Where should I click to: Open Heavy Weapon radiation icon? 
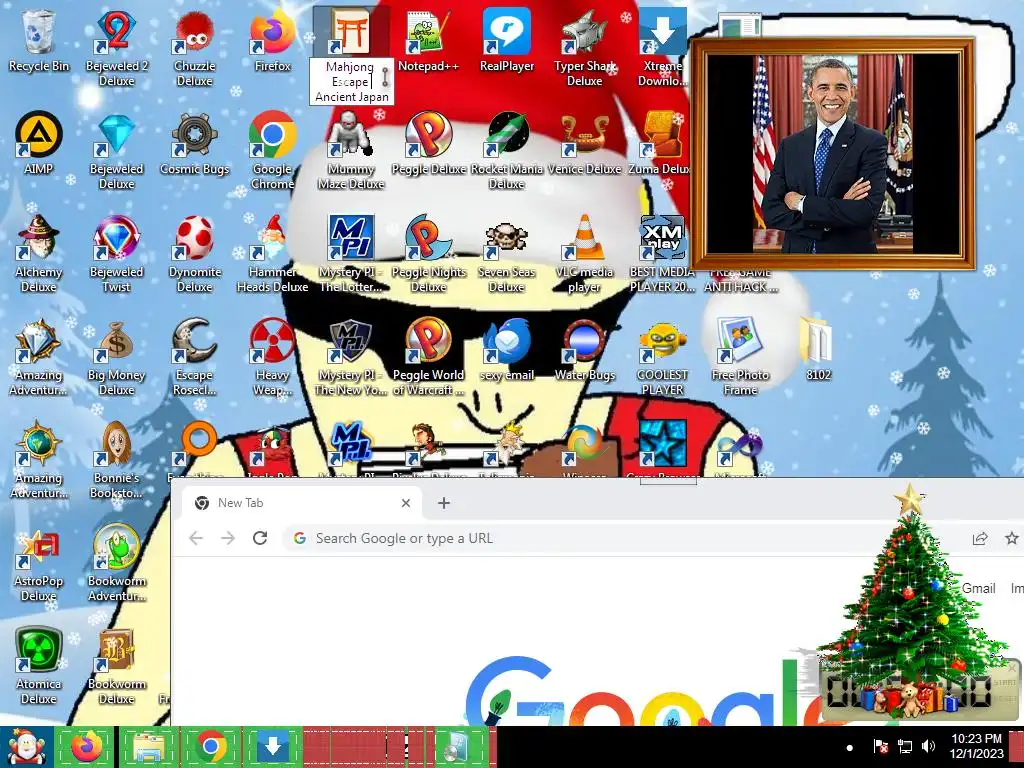click(x=272, y=357)
